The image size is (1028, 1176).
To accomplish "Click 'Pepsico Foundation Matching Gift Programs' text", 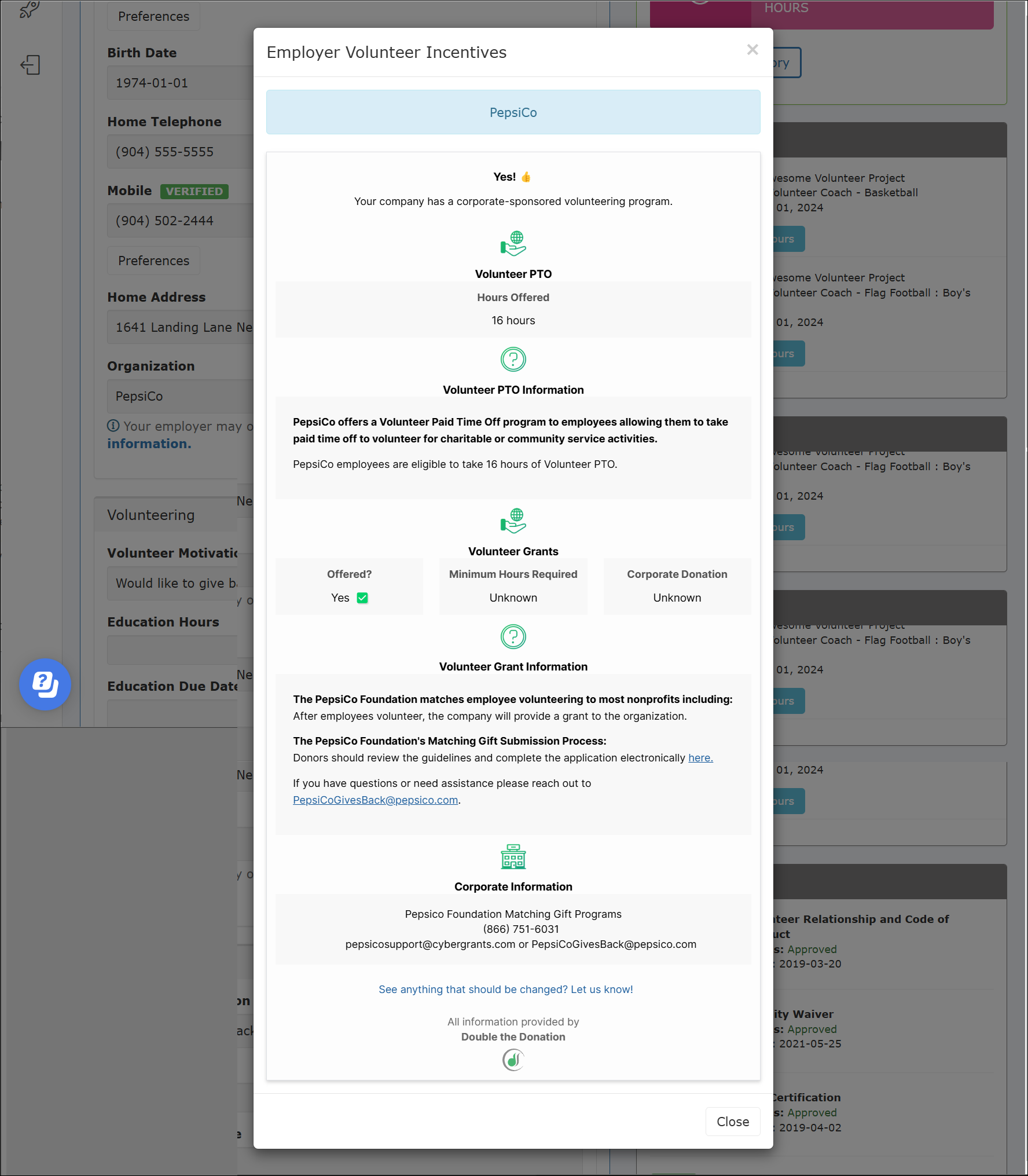I will click(x=513, y=914).
